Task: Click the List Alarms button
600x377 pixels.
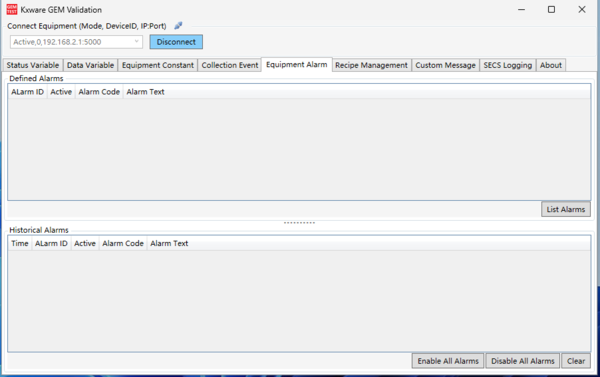Action: [566, 209]
